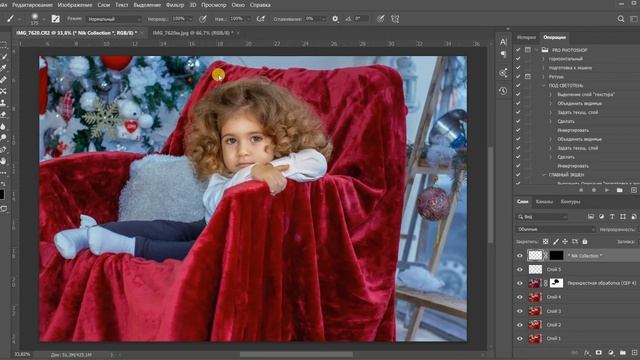Enable the airbrush build-up icon
The width and height of the screenshot is (640, 360).
[260, 19]
